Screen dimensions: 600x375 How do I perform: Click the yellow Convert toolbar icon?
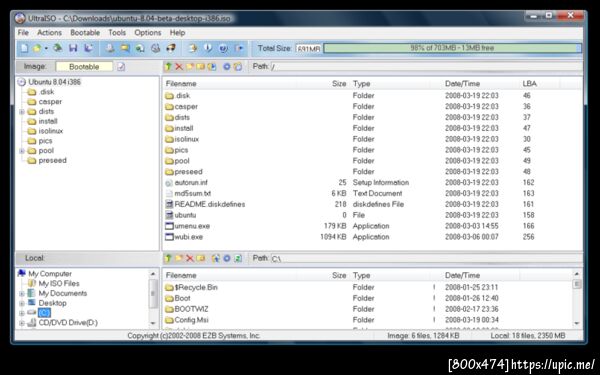[x=125, y=48]
